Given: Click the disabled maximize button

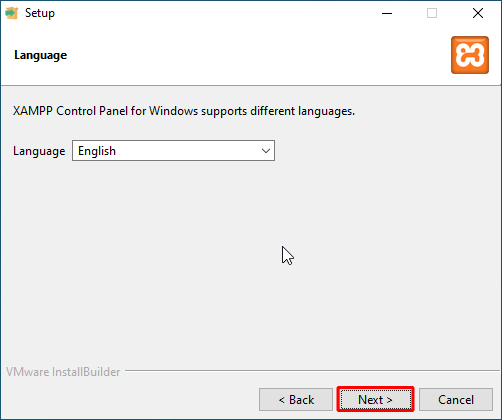Looking at the screenshot, I should (432, 13).
